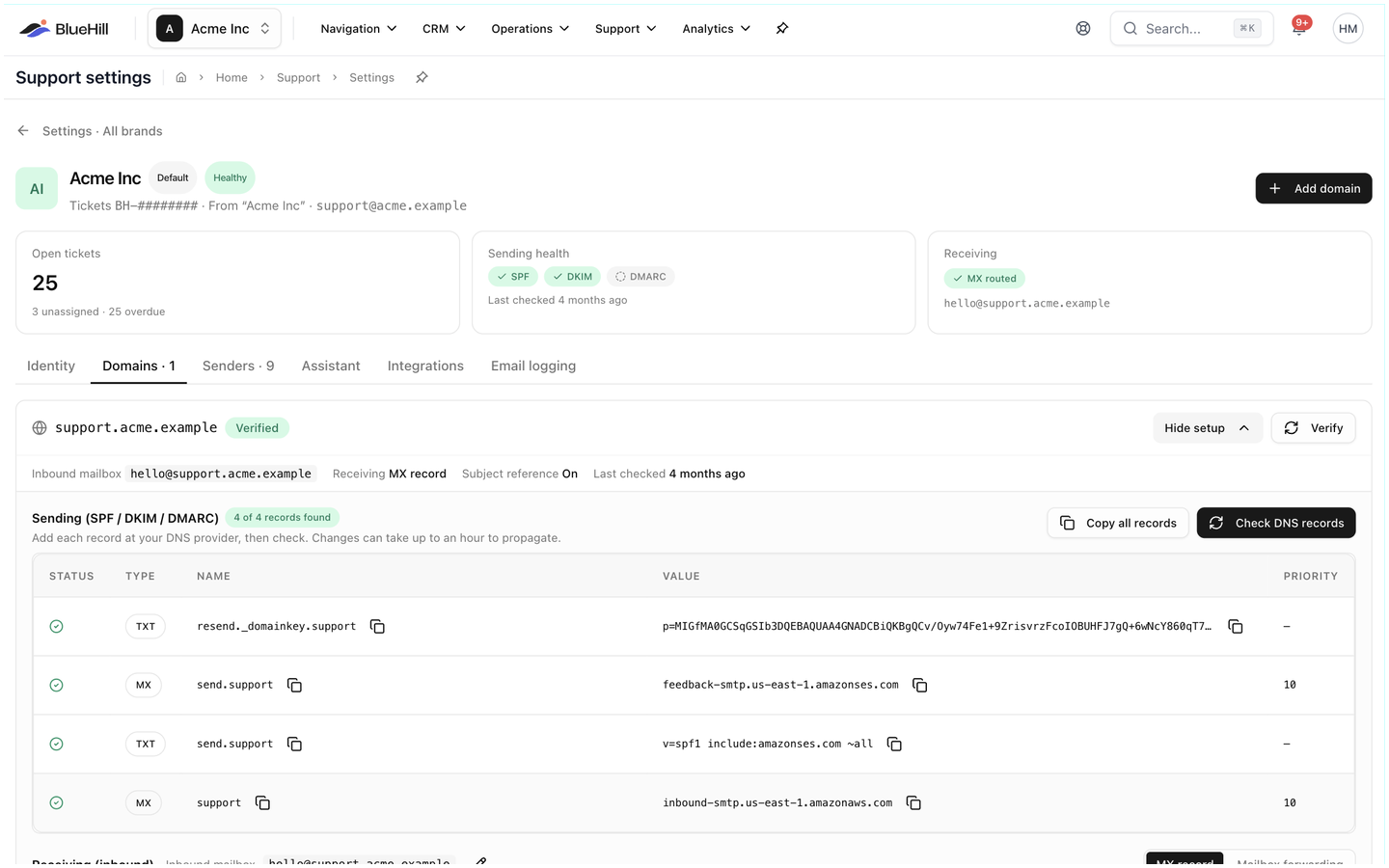Image resolution: width=1389 pixels, height=868 pixels.
Task: Copy the send.support name in the feedback-smtp row
Action: tap(294, 685)
